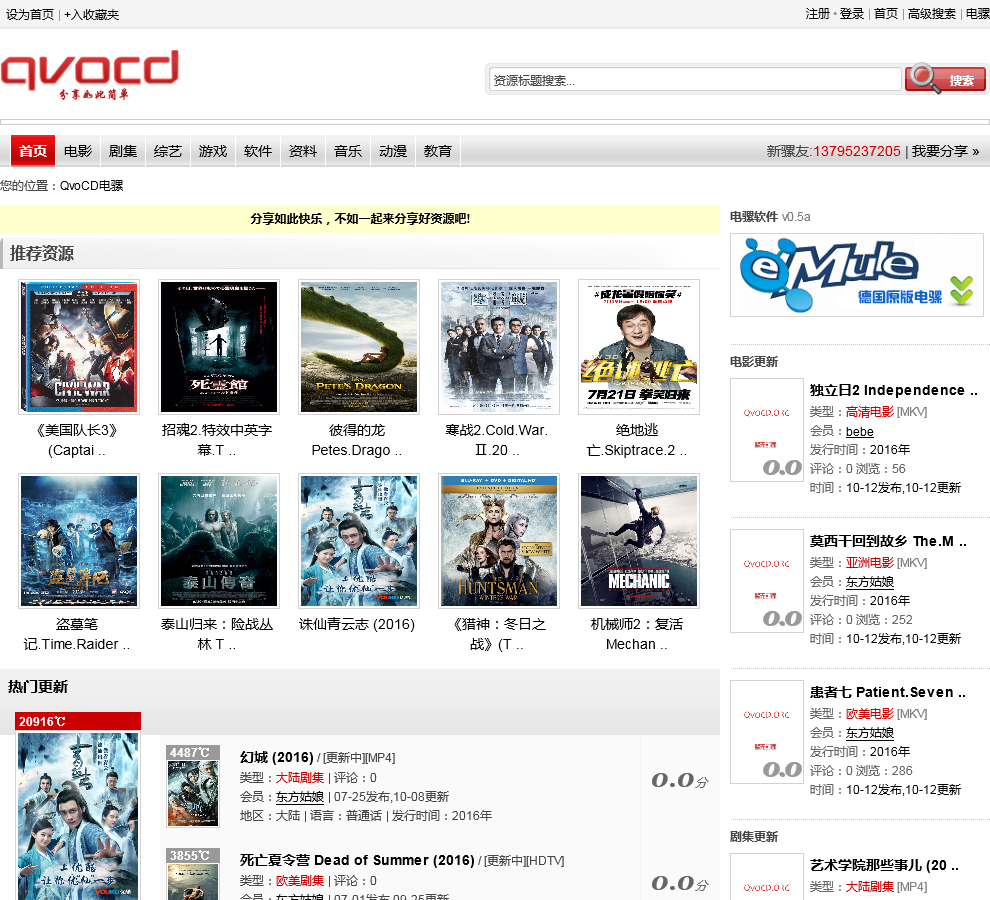The image size is (990, 900).
Task: Click the 我要分享 » link
Action: [x=945, y=151]
